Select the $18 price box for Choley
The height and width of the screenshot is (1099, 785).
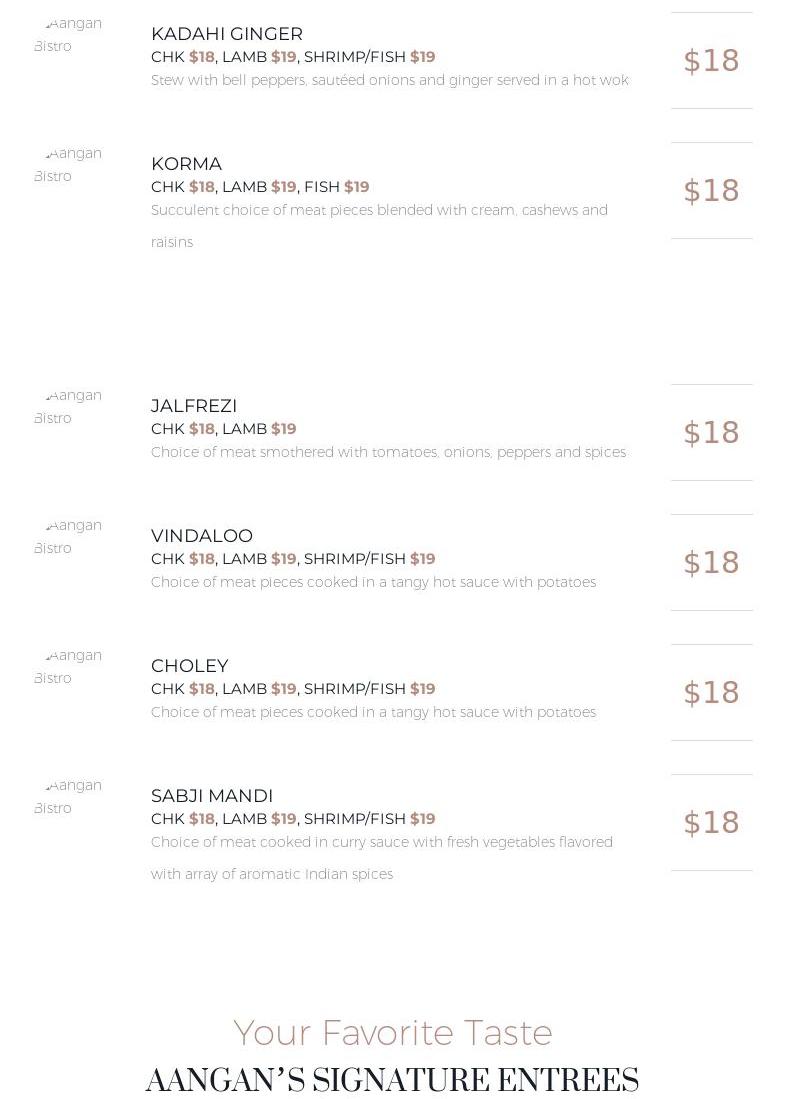(x=711, y=693)
